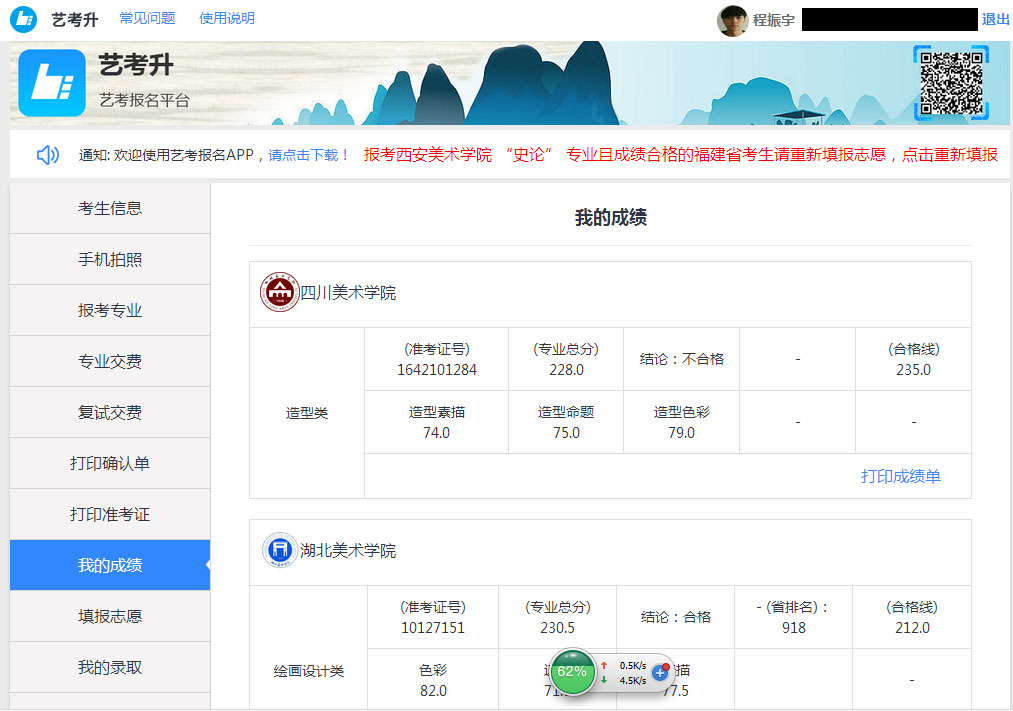Open 复试交费 in the sidebar
Image resolution: width=1013 pixels, height=711 pixels.
110,412
